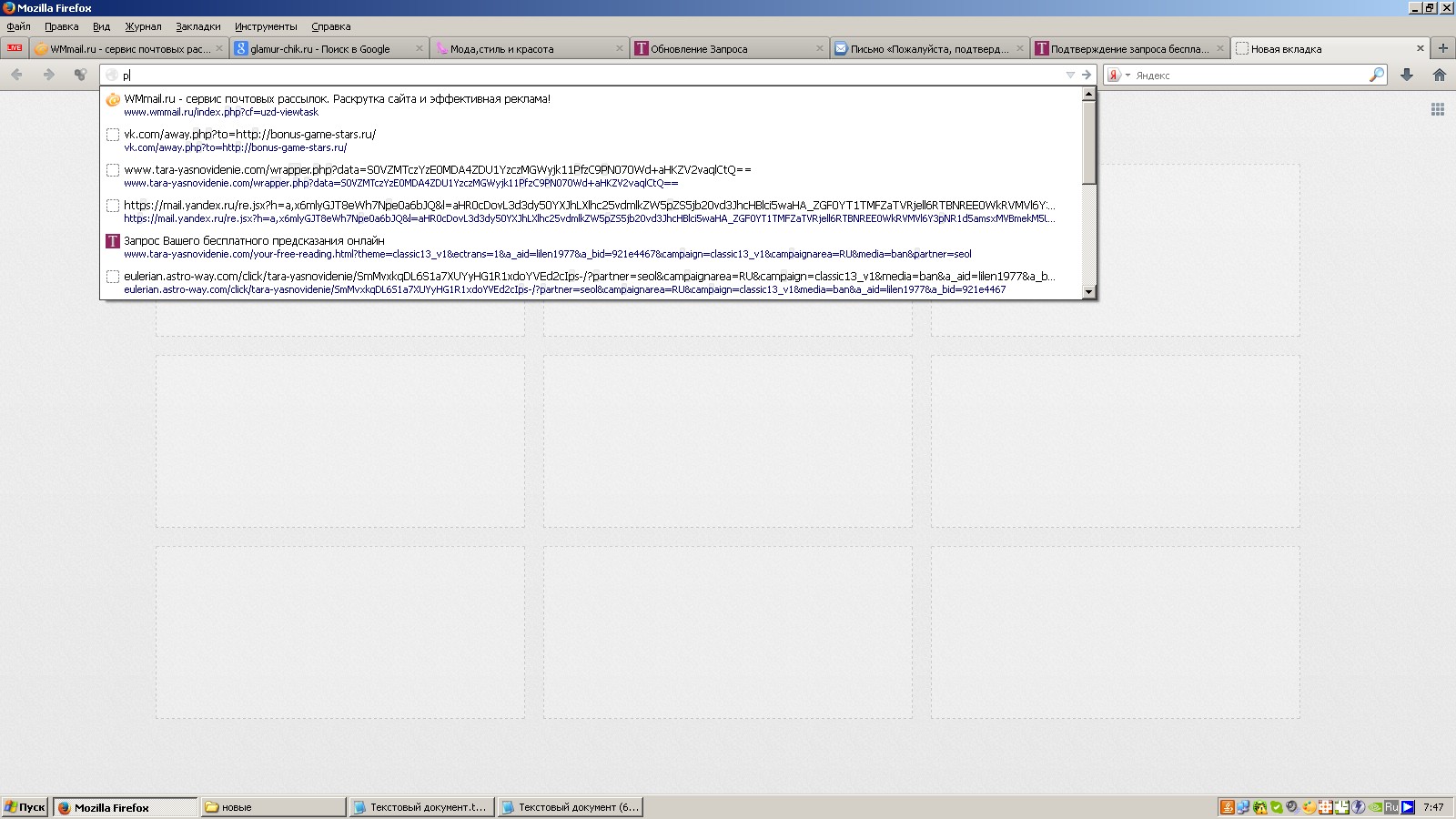
Task: Select Запрос Вашего бесплатного предсказания онлайн suggestion
Action: coord(591,247)
